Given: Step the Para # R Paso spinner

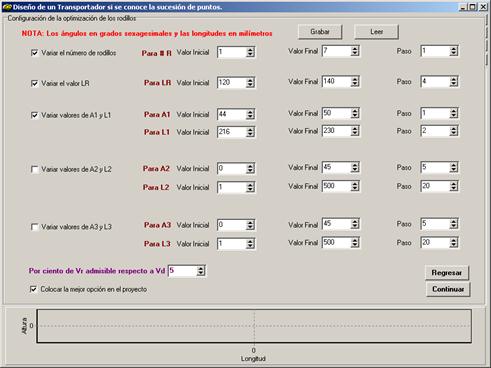Looking at the screenshot, I should tap(454, 51).
